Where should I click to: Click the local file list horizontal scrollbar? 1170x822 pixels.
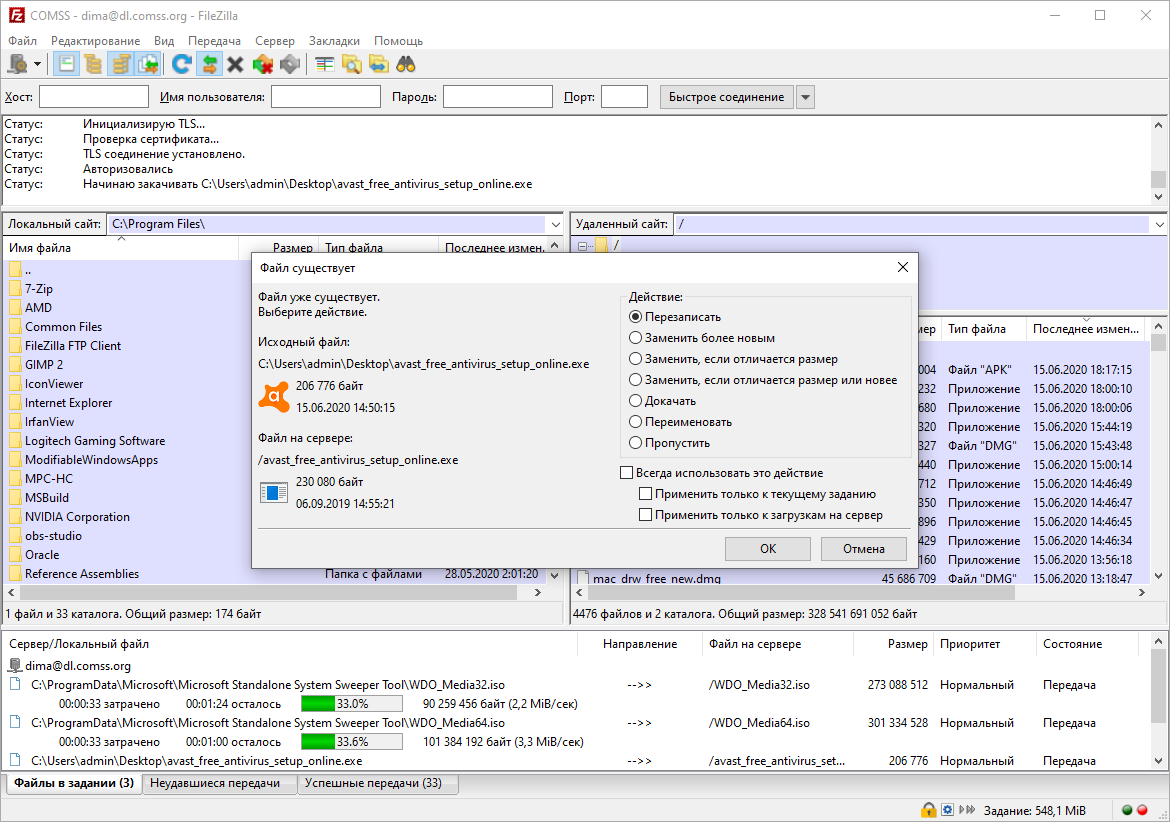(x=269, y=592)
